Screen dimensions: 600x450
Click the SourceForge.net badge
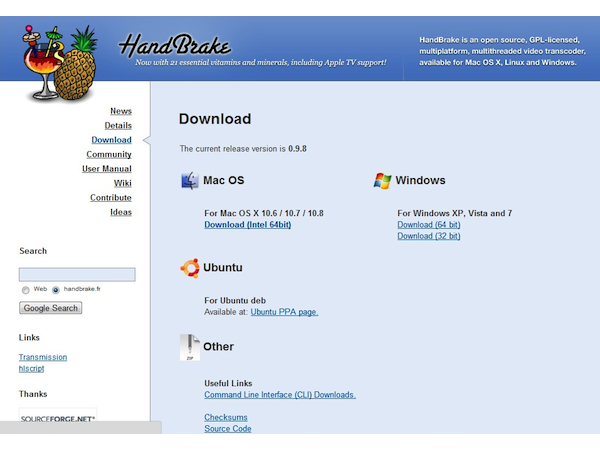[58, 416]
